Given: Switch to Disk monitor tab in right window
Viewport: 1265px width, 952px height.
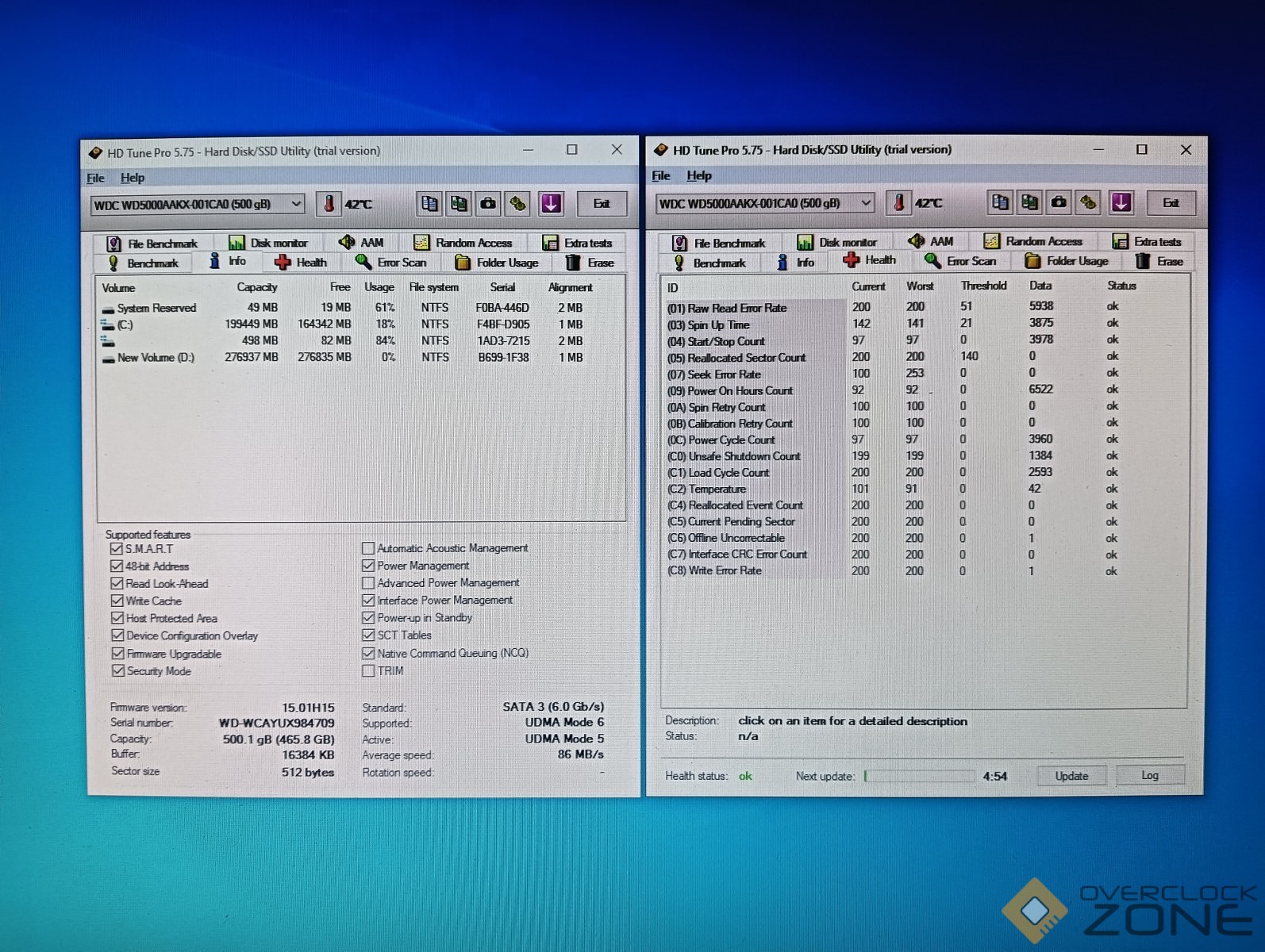Looking at the screenshot, I should click(837, 242).
